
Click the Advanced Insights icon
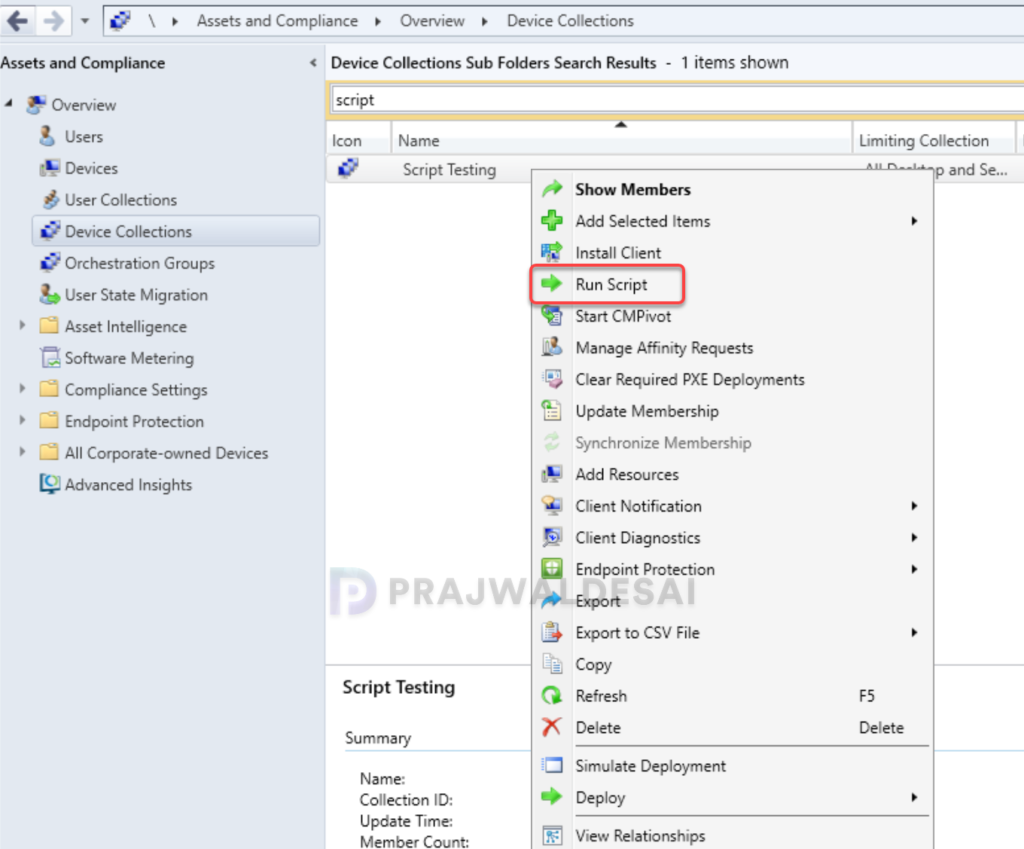click(x=50, y=484)
